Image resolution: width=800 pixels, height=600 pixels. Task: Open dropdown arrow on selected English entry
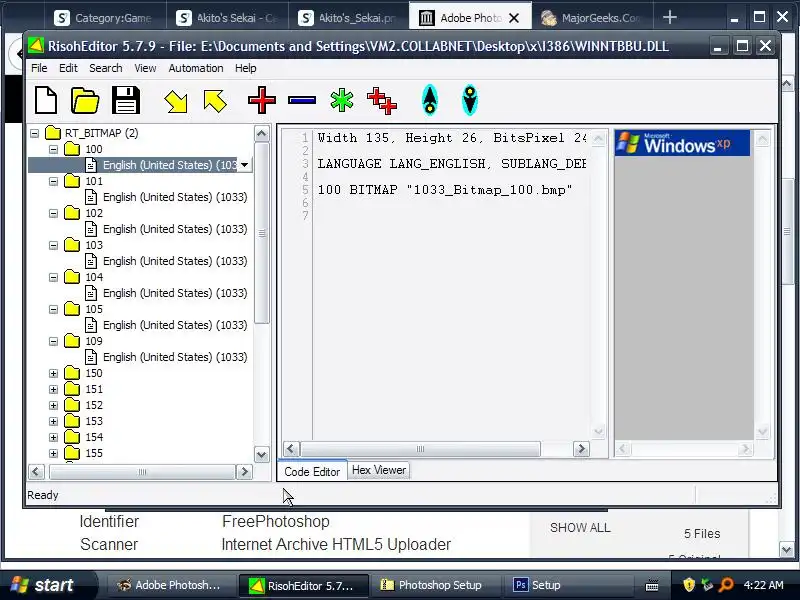[244, 165]
